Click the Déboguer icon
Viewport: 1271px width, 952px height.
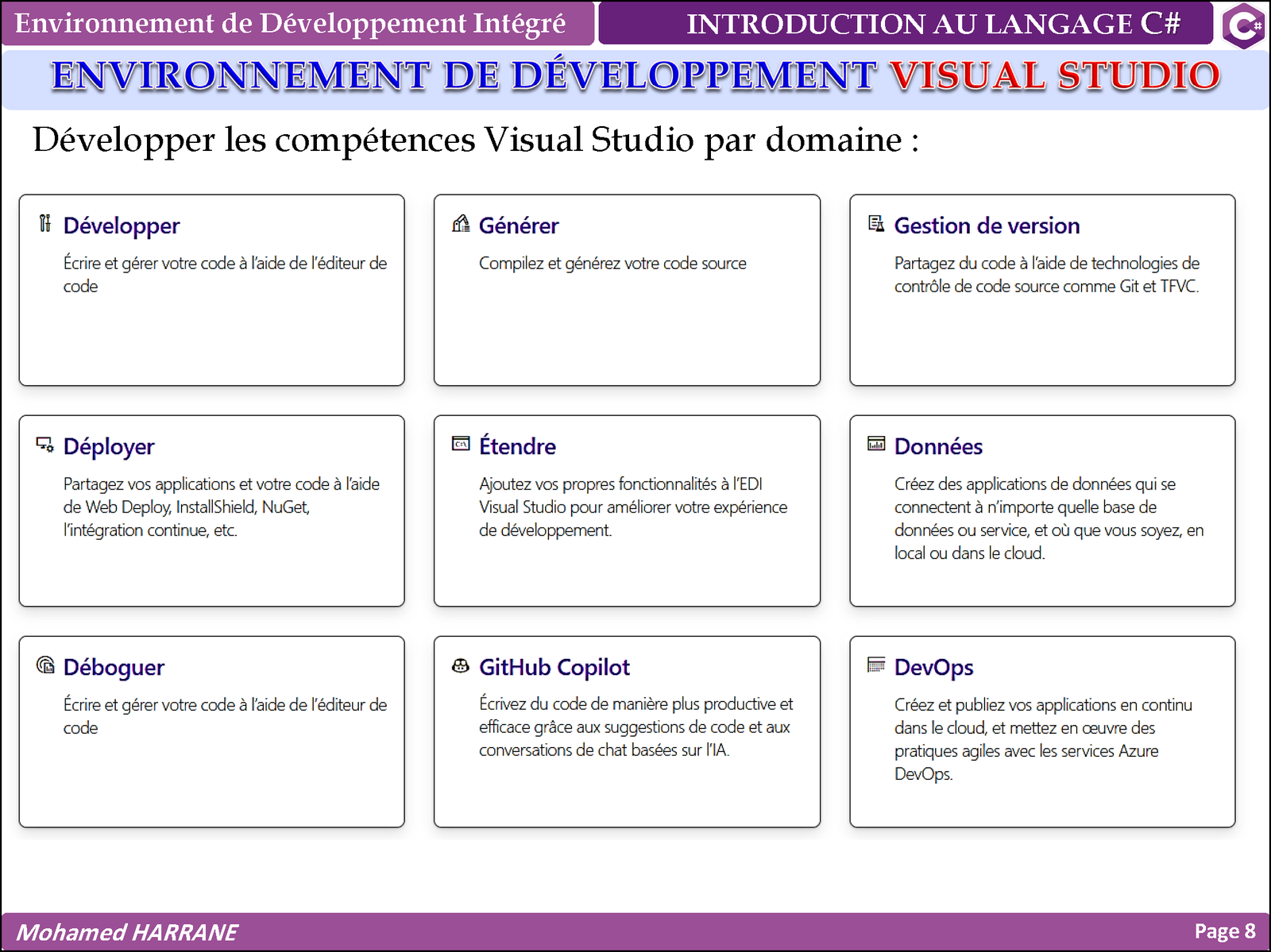point(45,665)
